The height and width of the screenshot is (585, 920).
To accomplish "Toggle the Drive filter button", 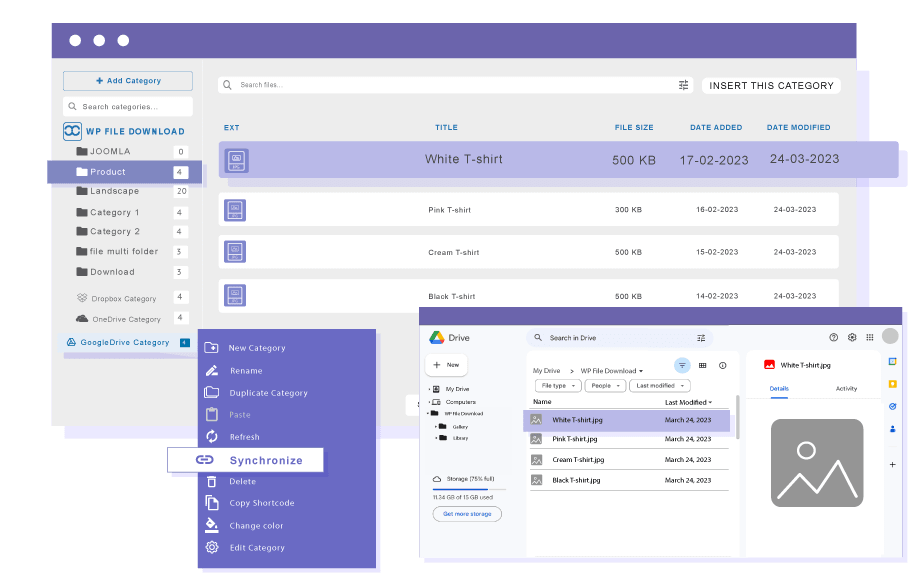I will tap(682, 366).
